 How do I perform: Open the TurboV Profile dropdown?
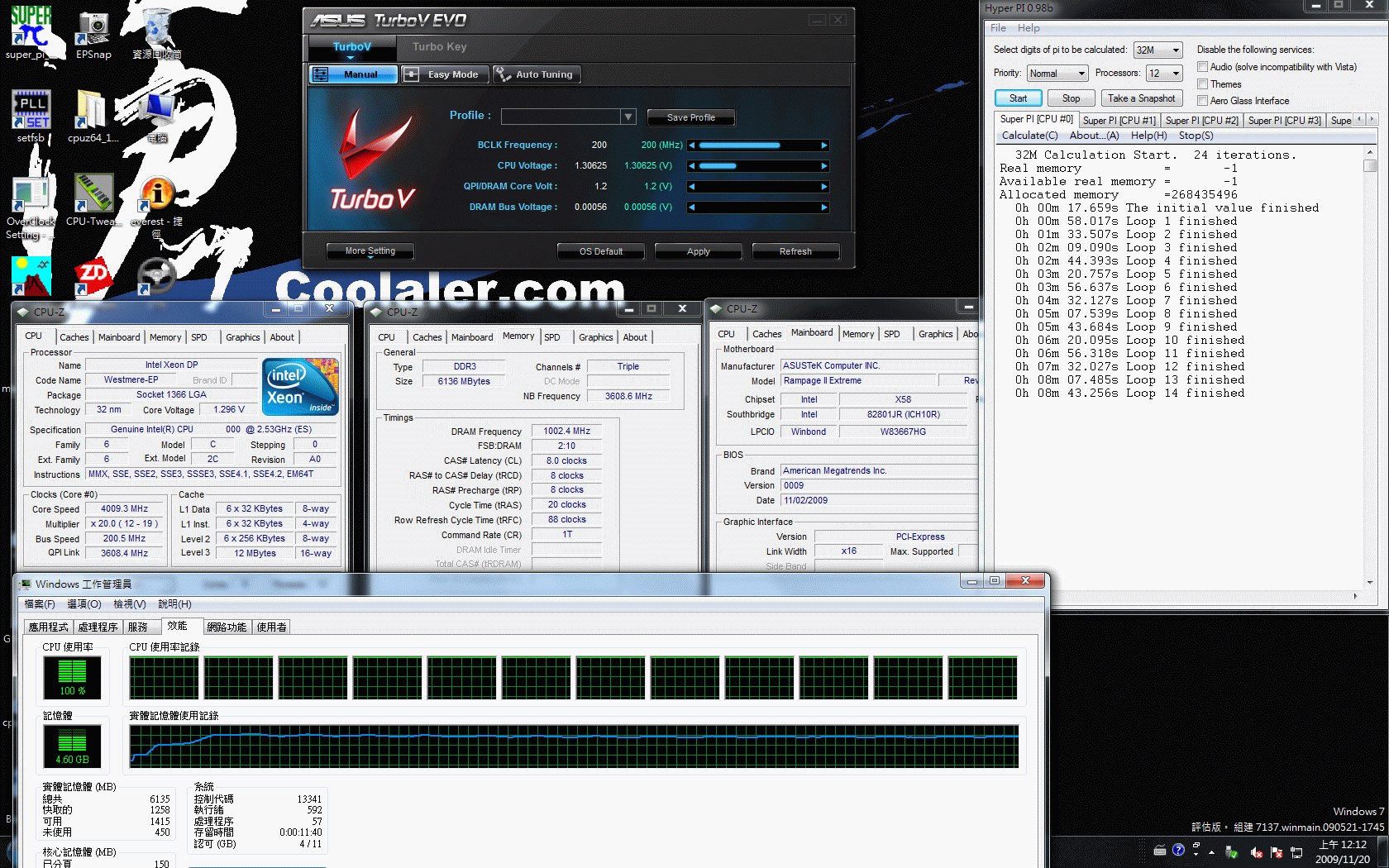click(568, 117)
